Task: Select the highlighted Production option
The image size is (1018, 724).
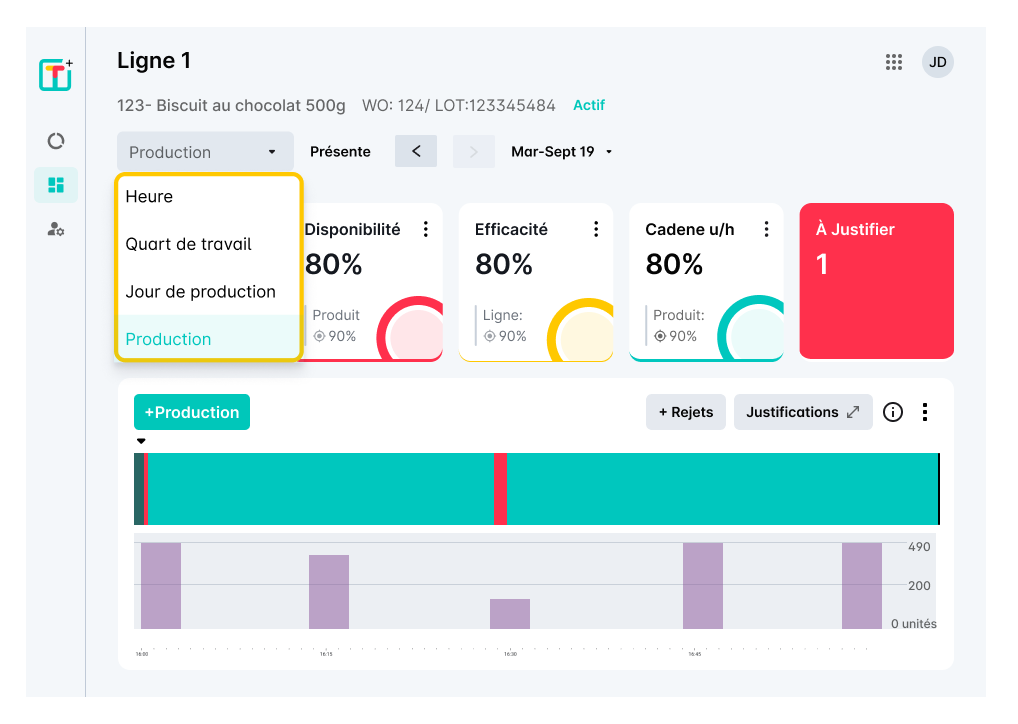Action: 208,338
